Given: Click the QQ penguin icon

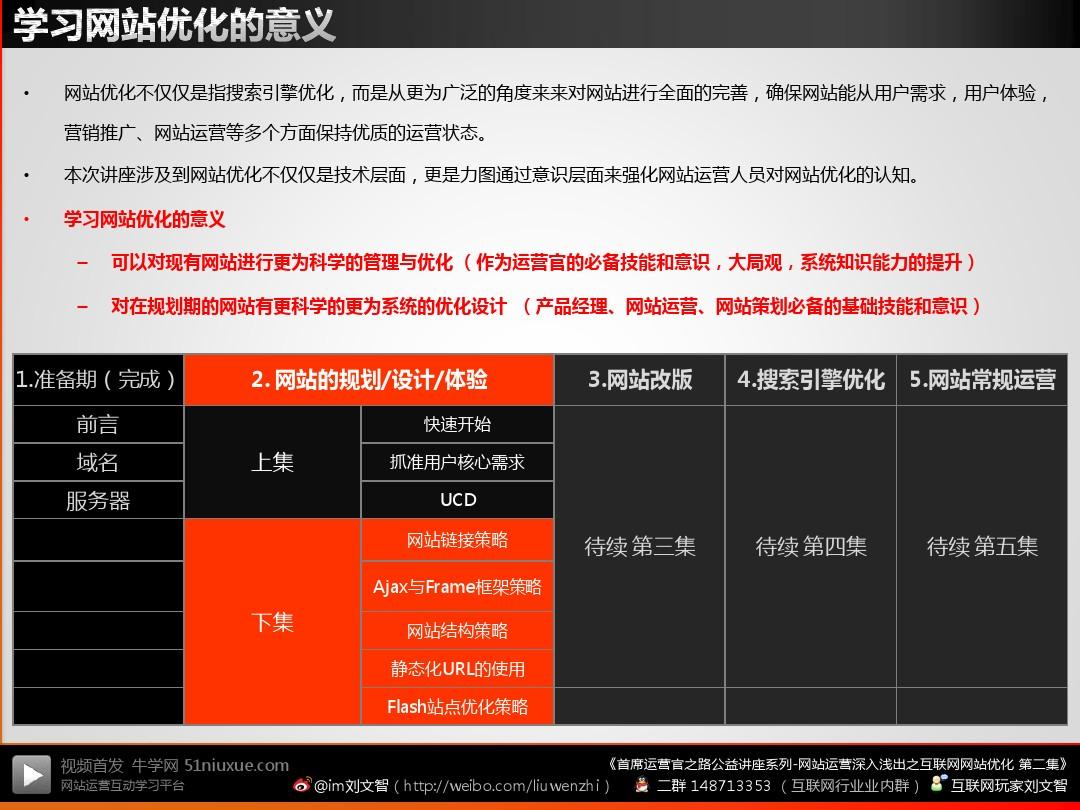Looking at the screenshot, I should [x=641, y=785].
